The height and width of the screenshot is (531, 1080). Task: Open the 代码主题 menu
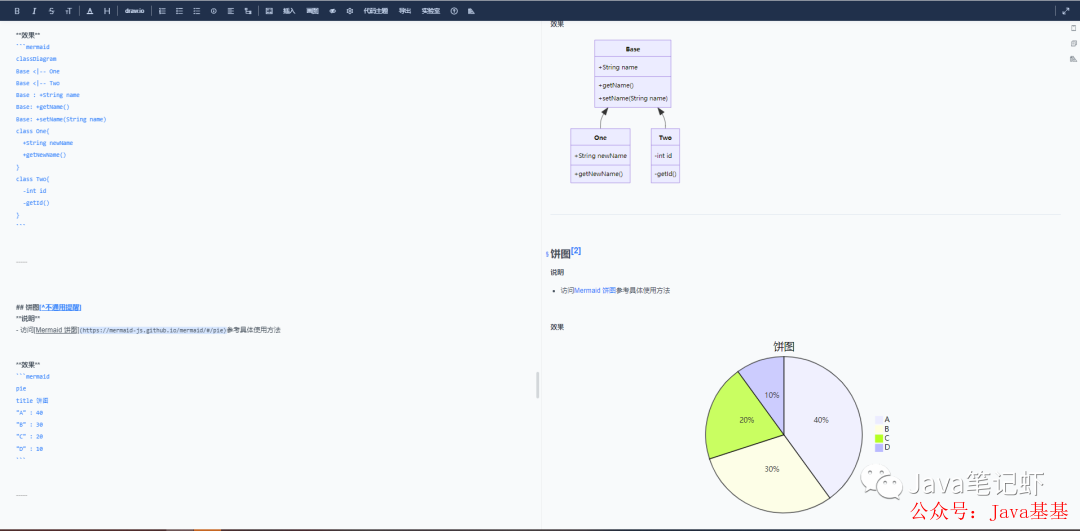[375, 11]
